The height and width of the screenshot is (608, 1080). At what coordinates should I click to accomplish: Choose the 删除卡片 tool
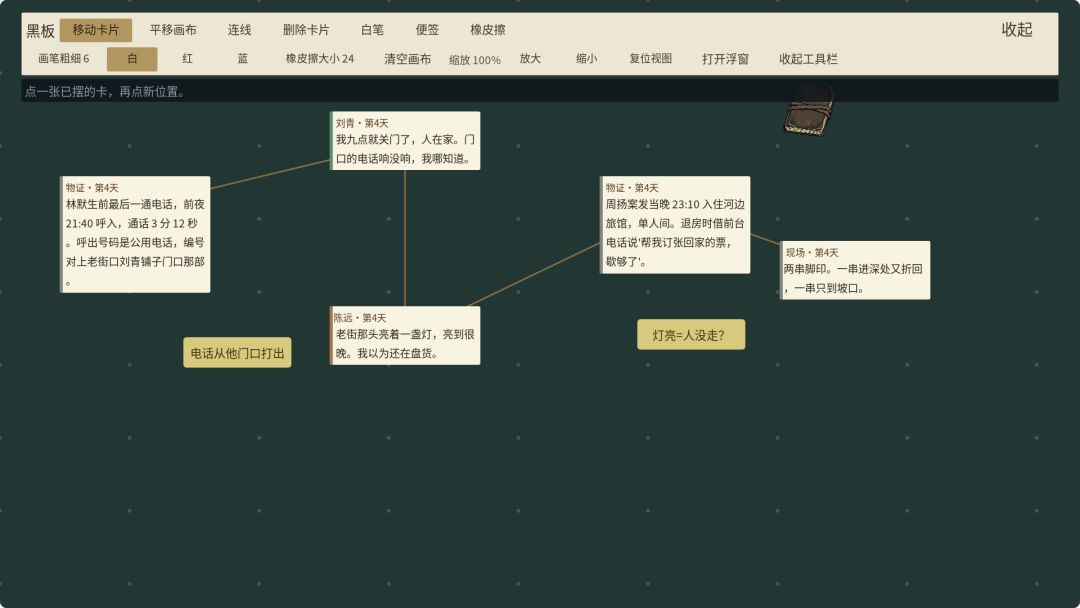pyautogui.click(x=306, y=30)
